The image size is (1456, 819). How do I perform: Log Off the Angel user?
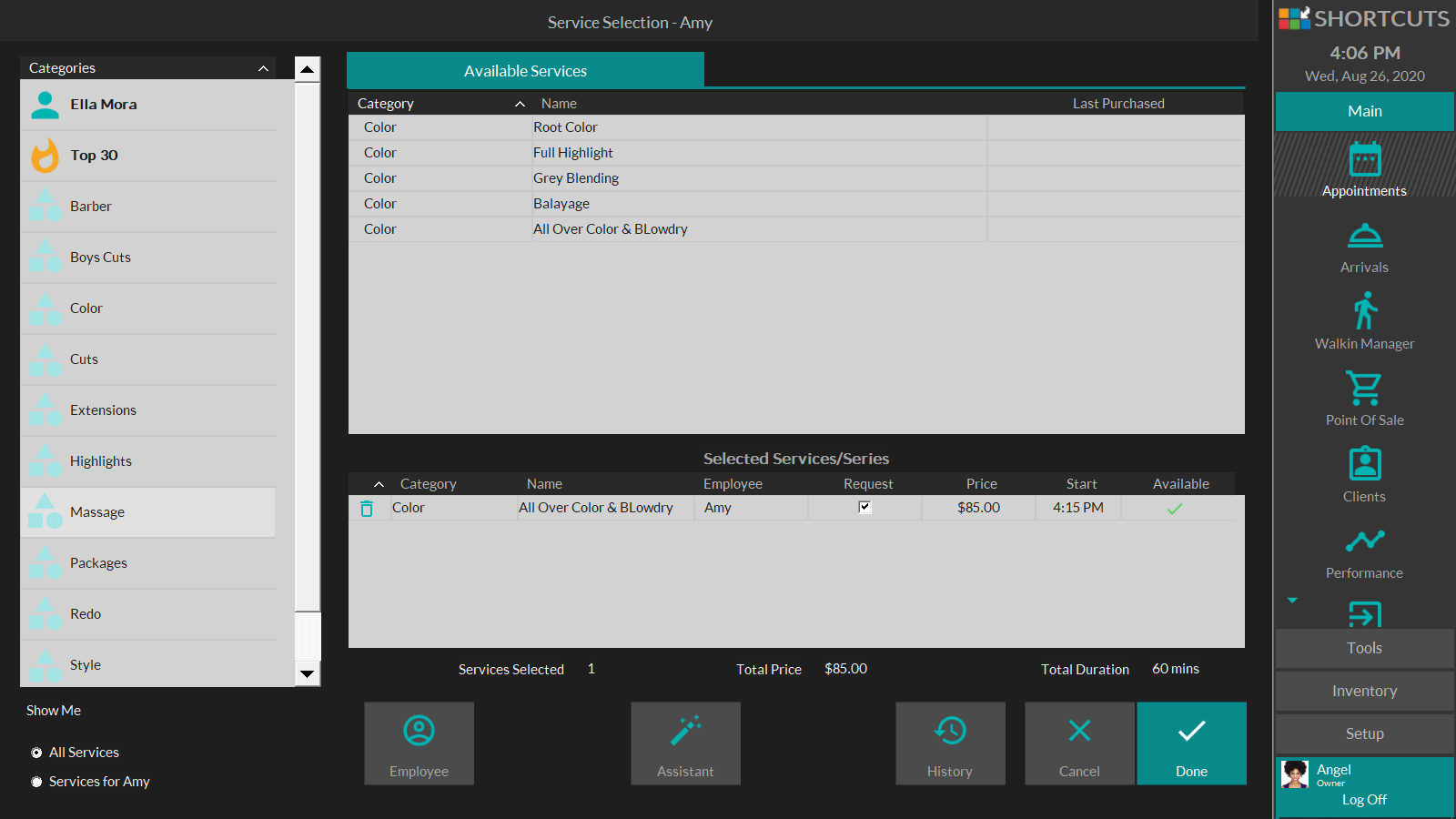[1364, 800]
